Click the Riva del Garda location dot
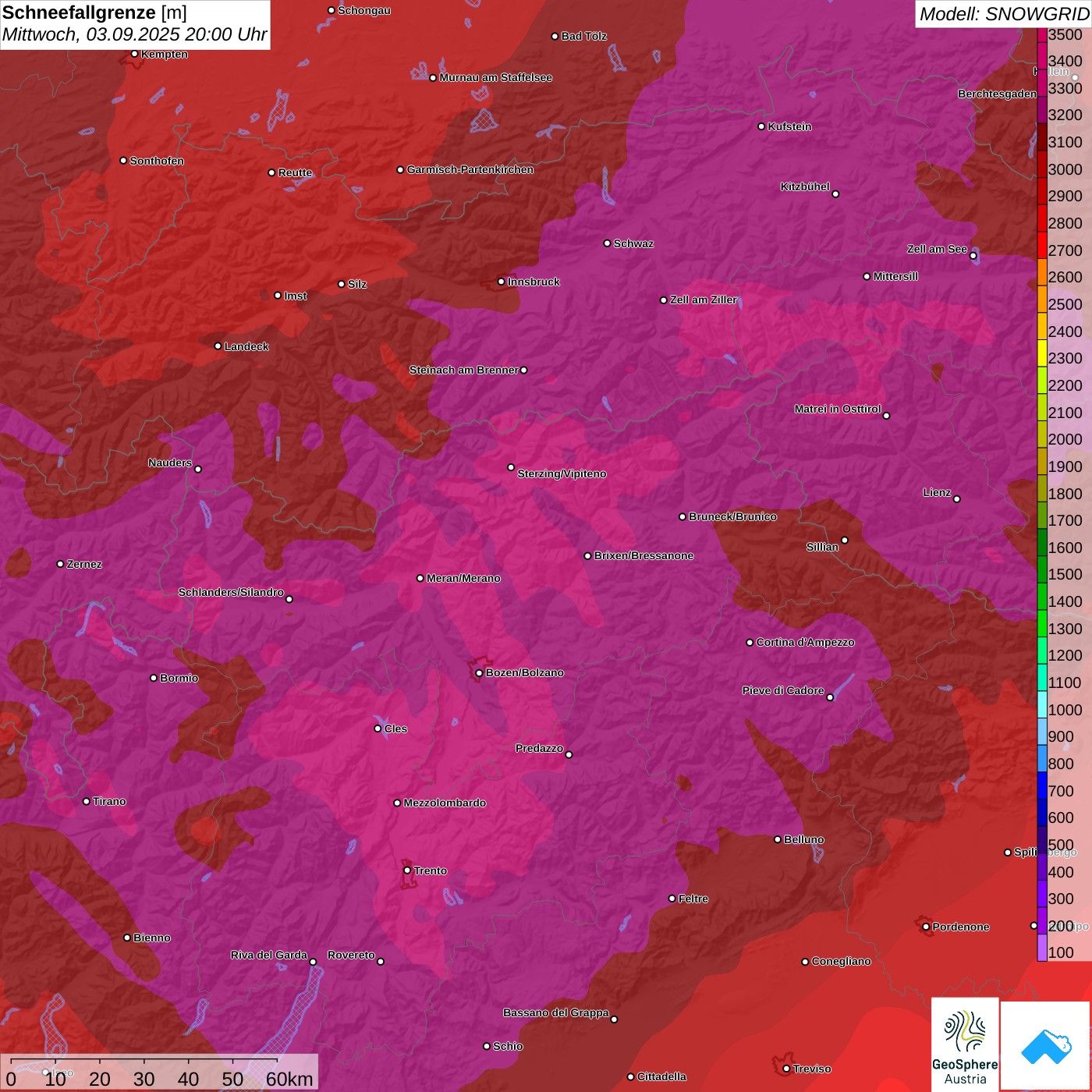The image size is (1092, 1092). [313, 962]
